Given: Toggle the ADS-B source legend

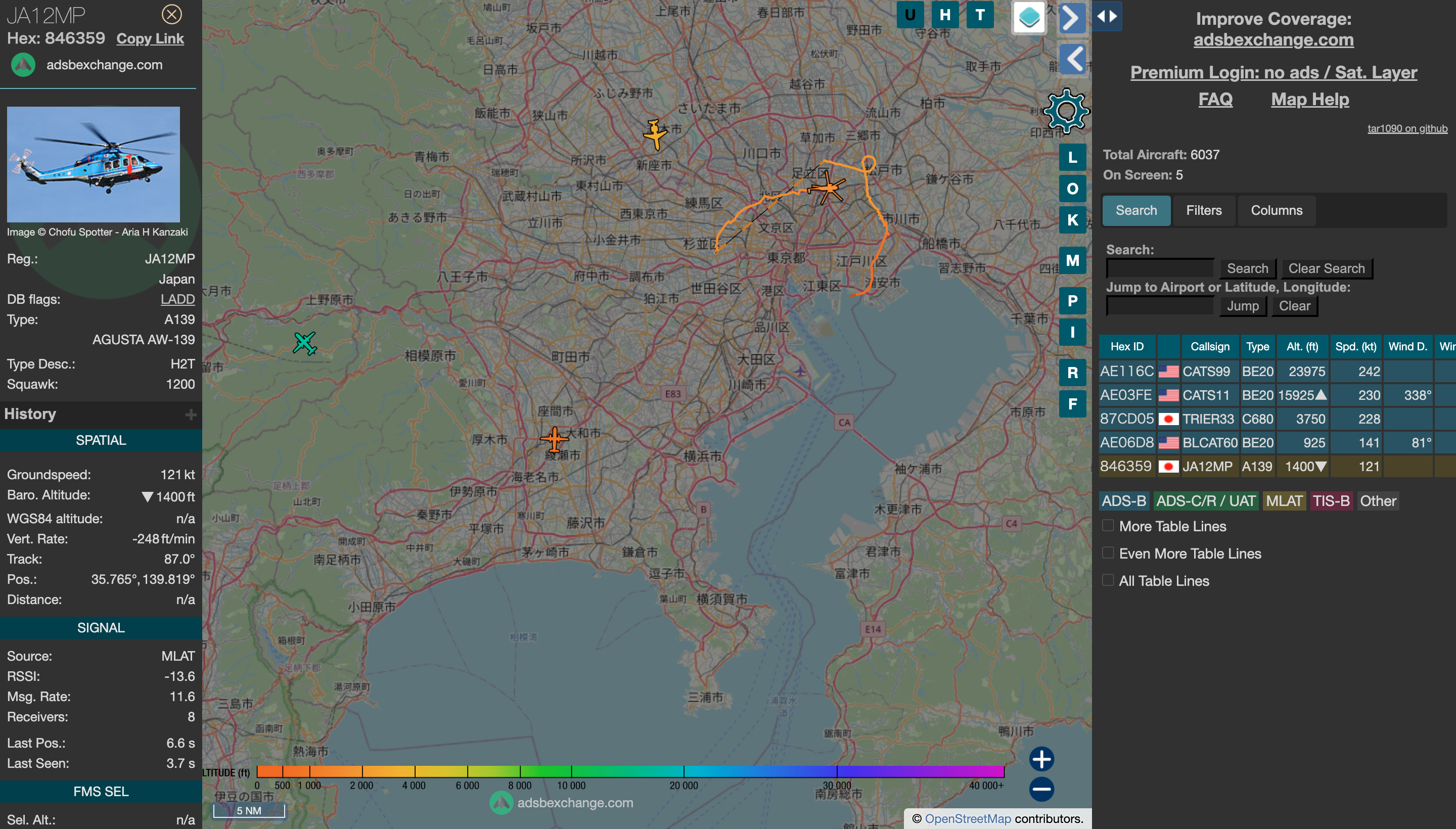Looking at the screenshot, I should pyautogui.click(x=1123, y=501).
